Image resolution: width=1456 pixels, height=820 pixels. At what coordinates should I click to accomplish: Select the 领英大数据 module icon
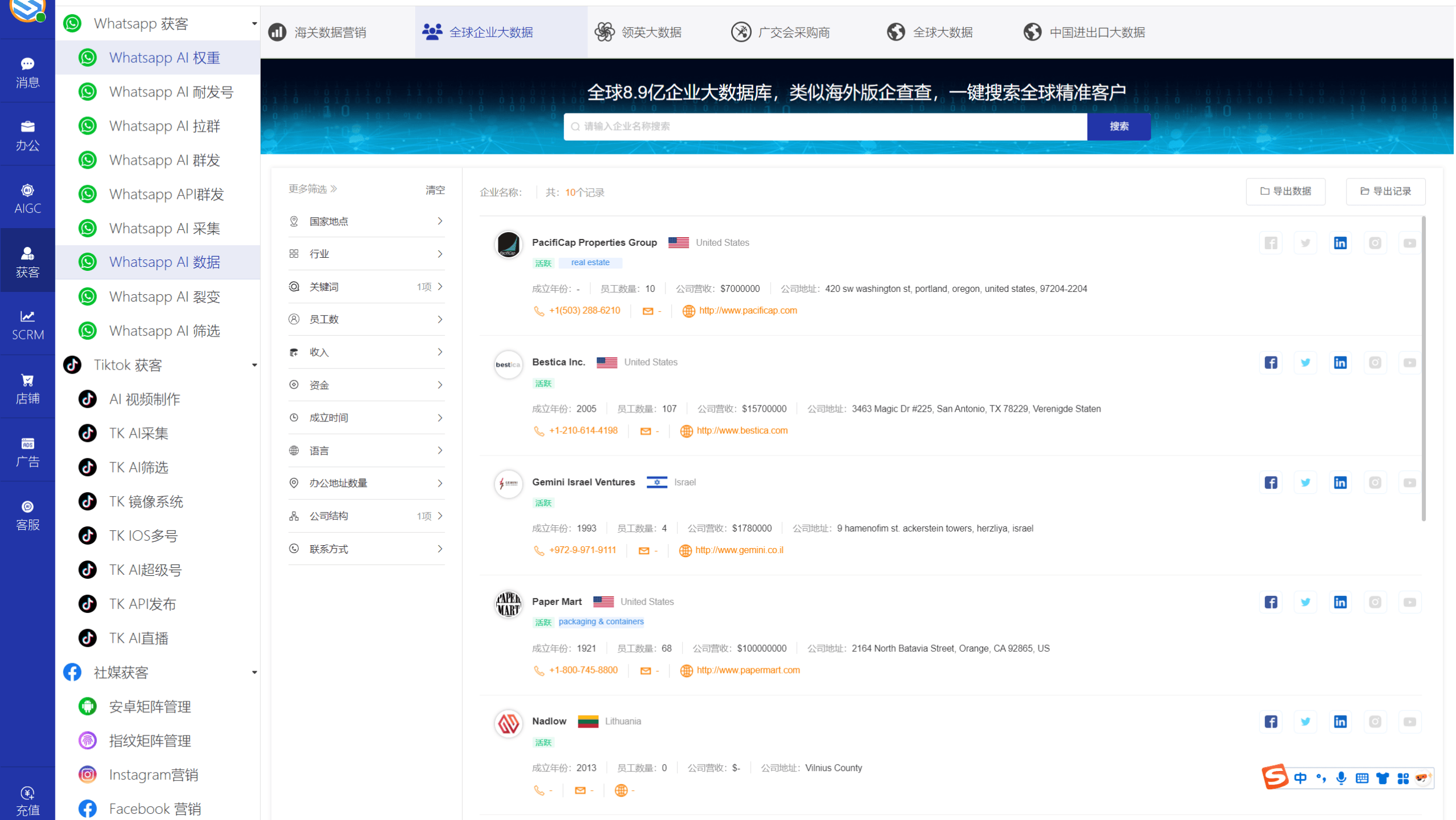tap(606, 32)
